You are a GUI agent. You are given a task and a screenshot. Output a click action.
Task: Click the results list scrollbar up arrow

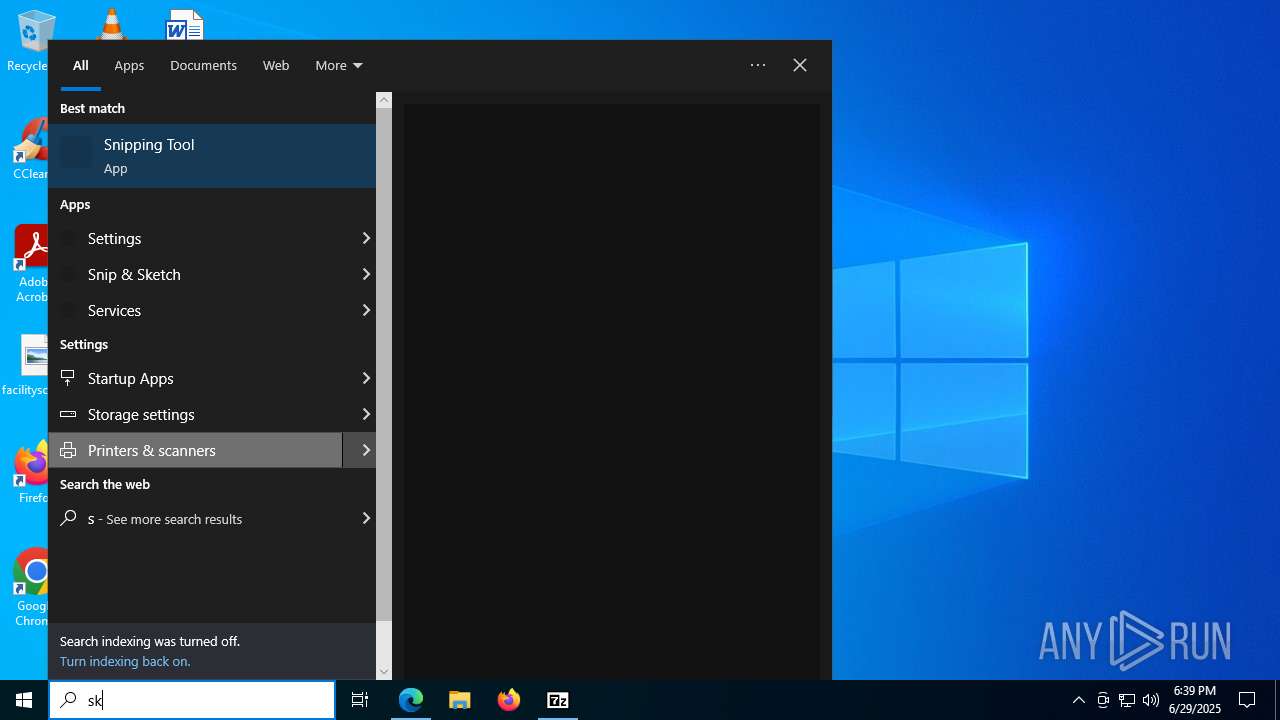pyautogui.click(x=384, y=100)
